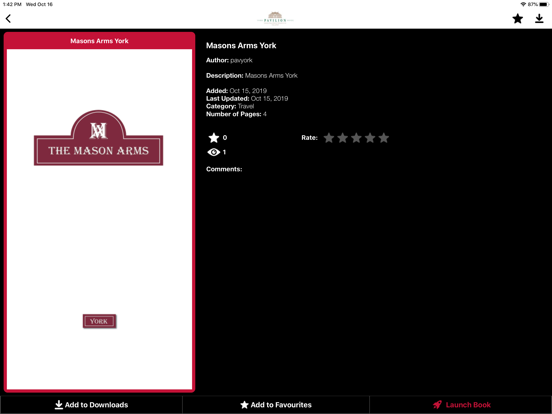Screen dimensions: 552x414
Task: Rate the book four stars
Action: click(370, 138)
